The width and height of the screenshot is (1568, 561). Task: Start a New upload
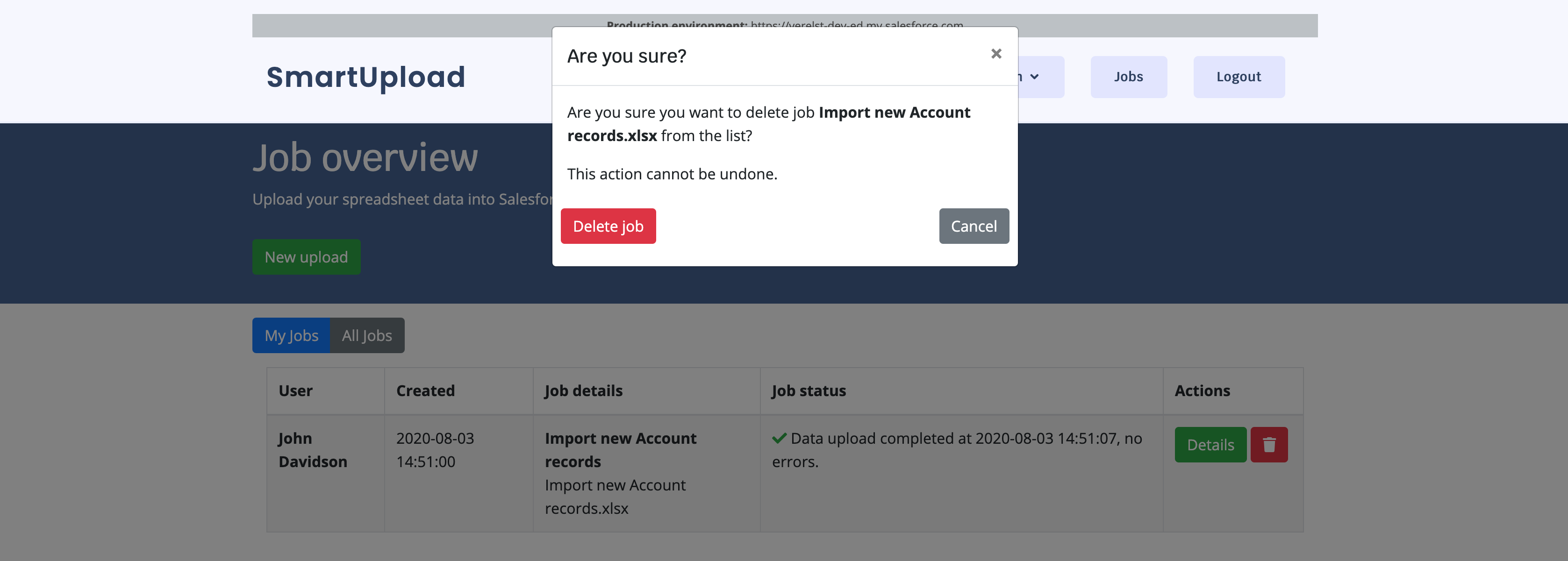pyautogui.click(x=306, y=257)
